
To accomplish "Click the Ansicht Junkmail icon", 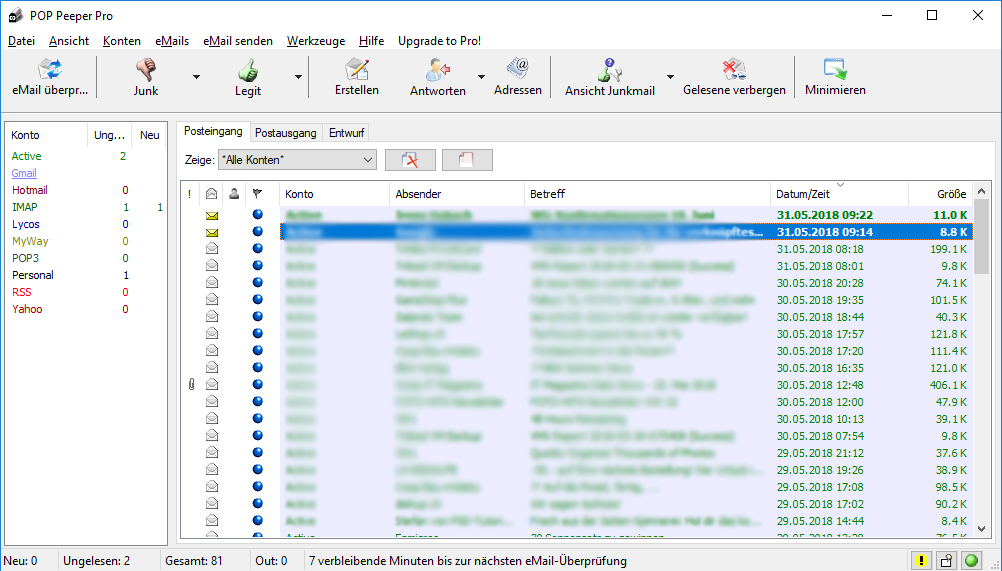I will tap(610, 69).
